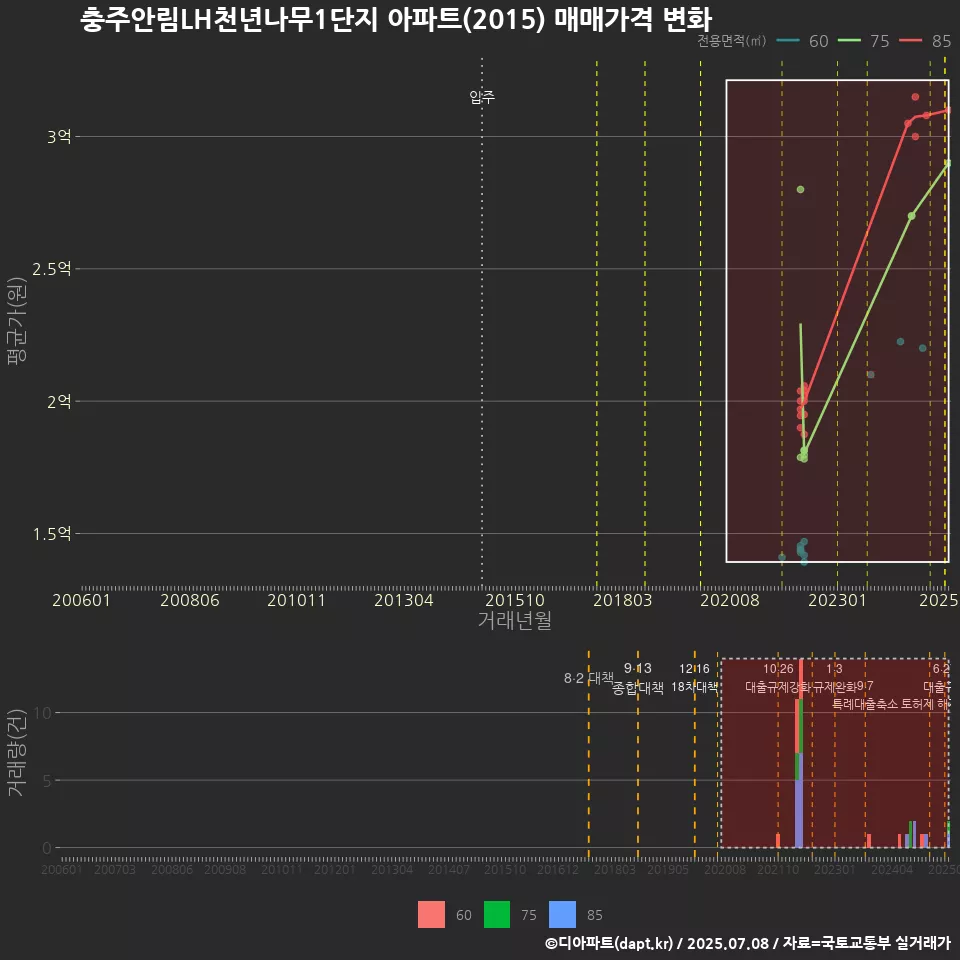Click the 평균가(원) axis title

click(17, 321)
